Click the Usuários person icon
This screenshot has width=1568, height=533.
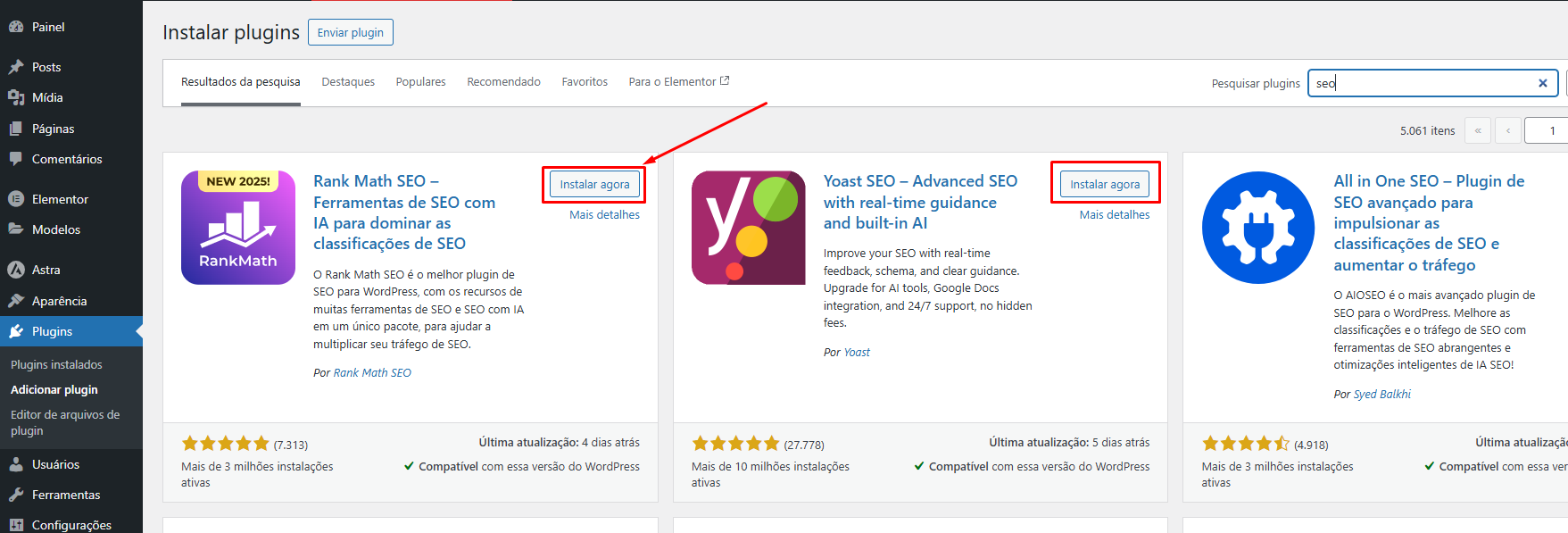pos(16,464)
